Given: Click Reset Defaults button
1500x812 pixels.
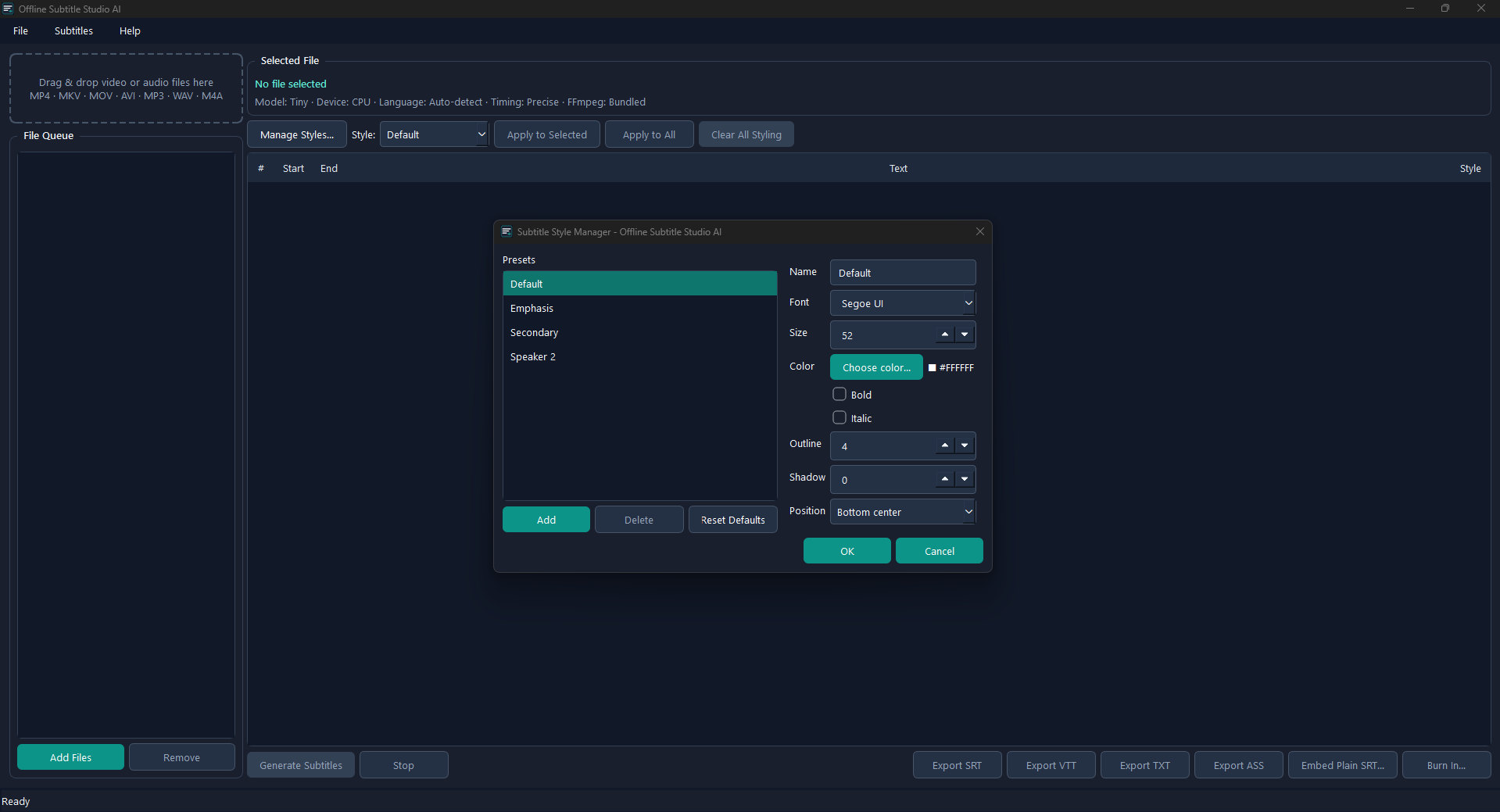Looking at the screenshot, I should coord(733,520).
